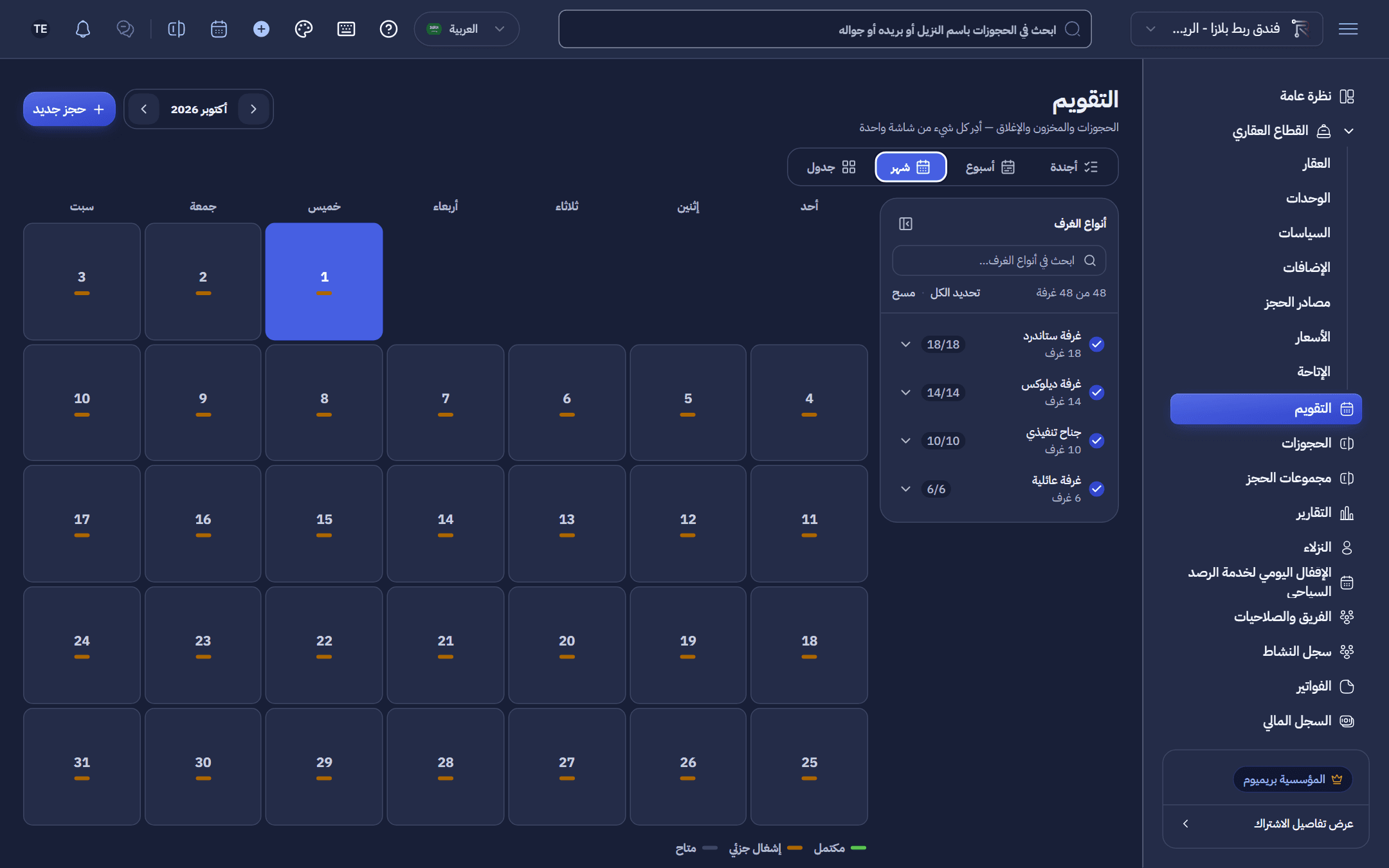This screenshot has height=868, width=1389.
Task: Open عرض تفاصيل الاشتراك subscription details
Action: 1266,824
